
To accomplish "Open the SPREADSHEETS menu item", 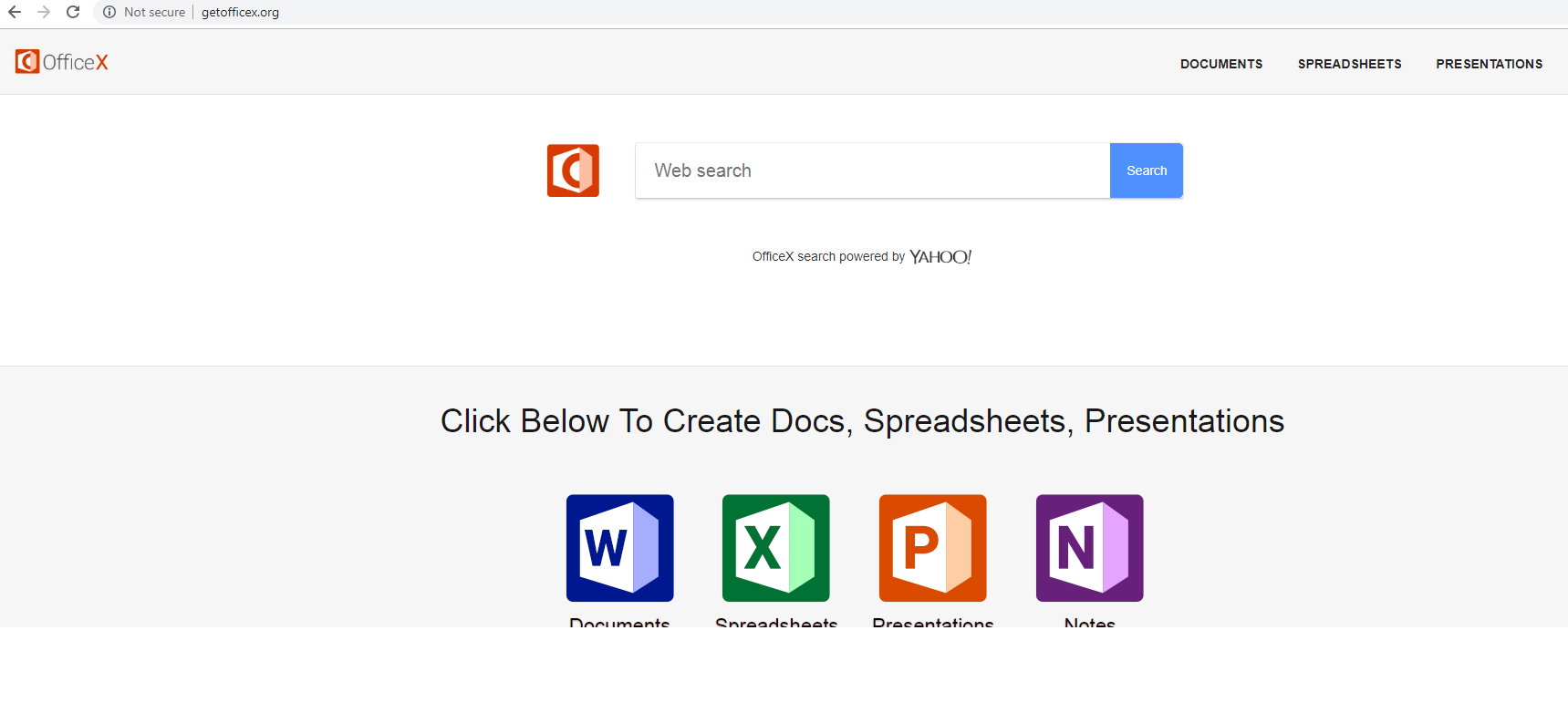I will coord(1350,64).
